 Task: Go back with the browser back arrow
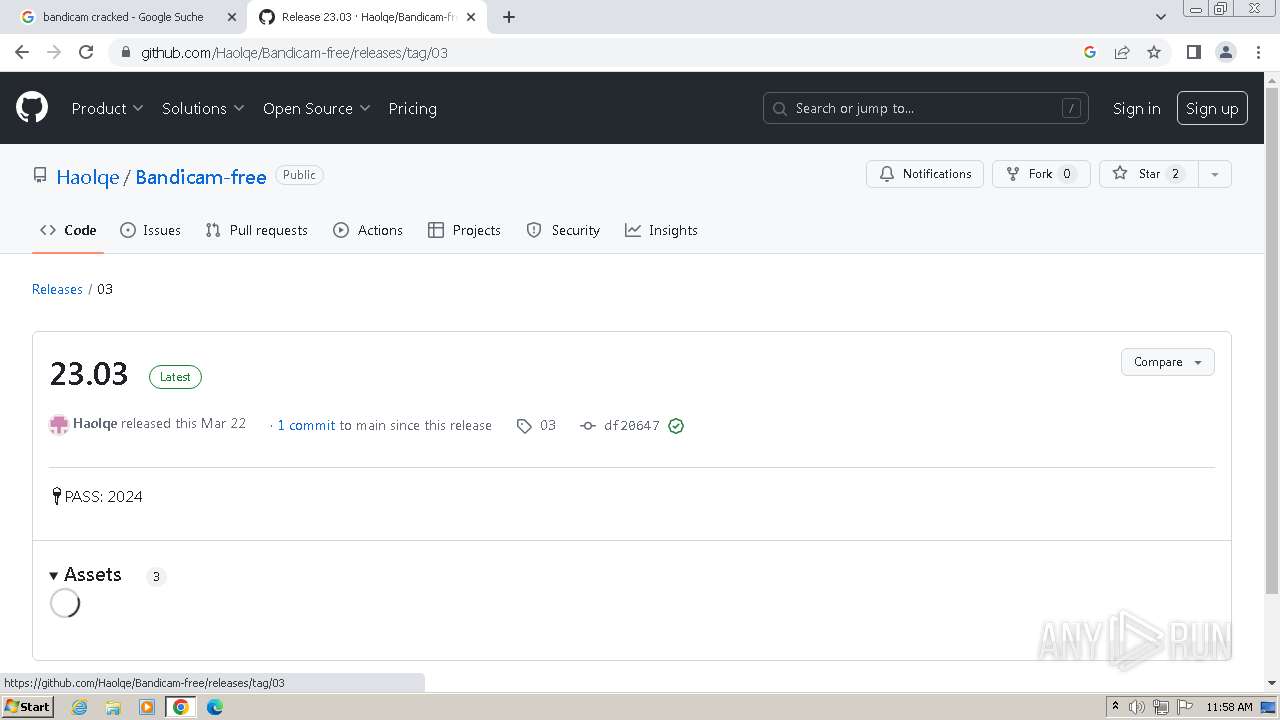(x=22, y=52)
